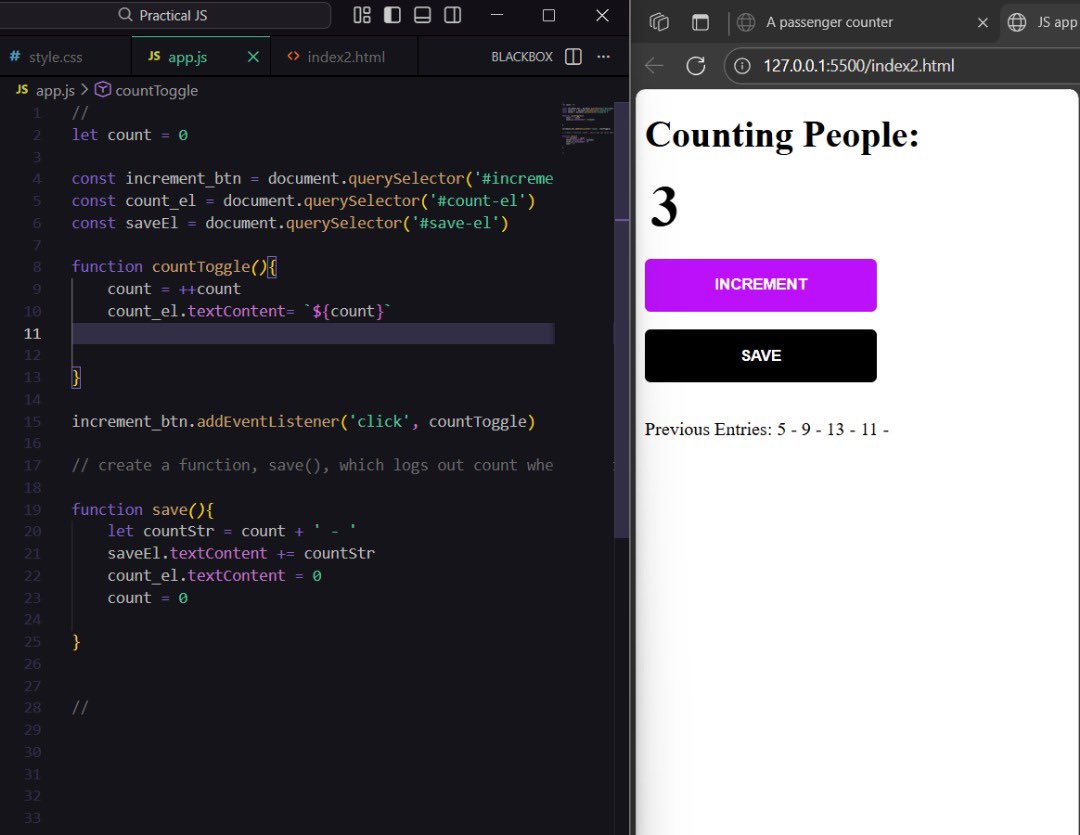Open the Customize Layout icon in title bar
Viewport: 1080px width, 835px height.
tap(362, 15)
